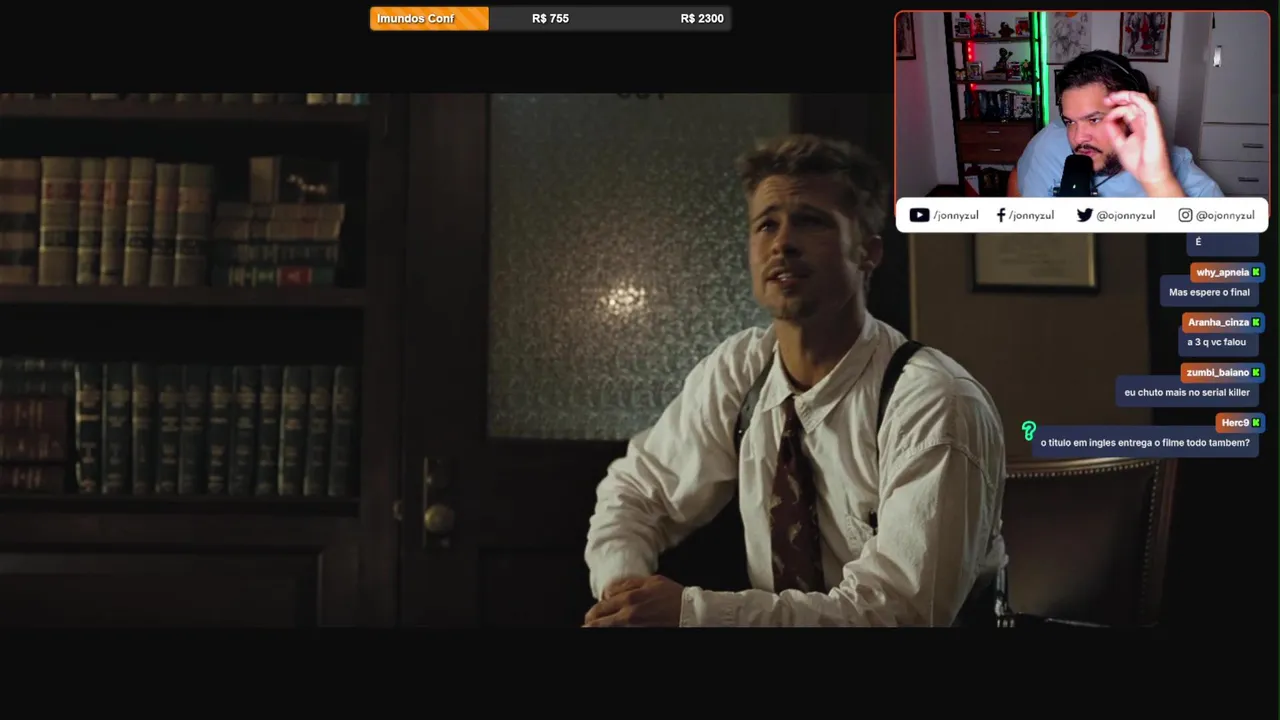The image size is (1280, 720).
Task: Open the Twitter @ojonnyzul handle
Action: (1126, 215)
